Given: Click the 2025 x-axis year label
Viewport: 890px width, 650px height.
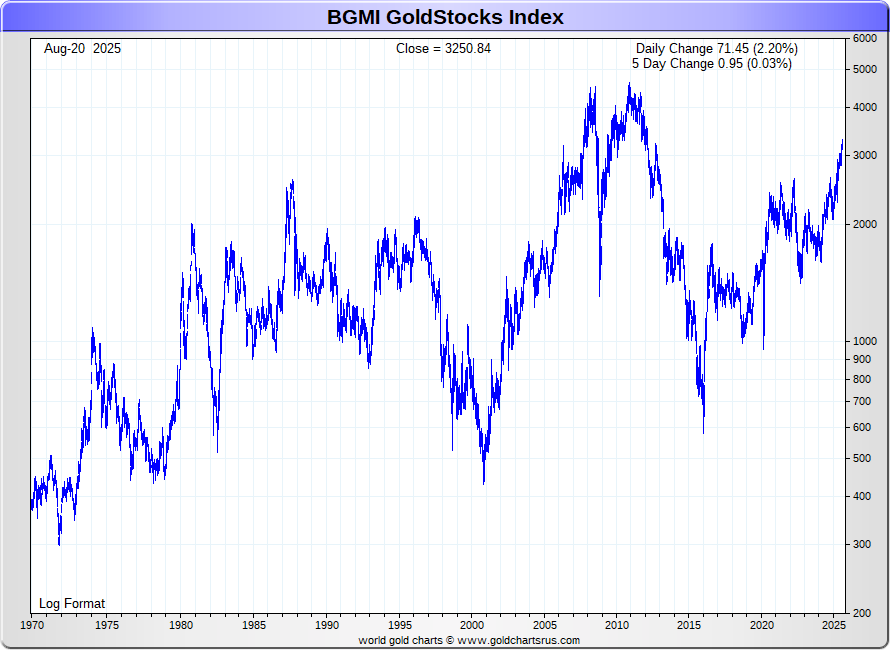Looking at the screenshot, I should [x=834, y=626].
